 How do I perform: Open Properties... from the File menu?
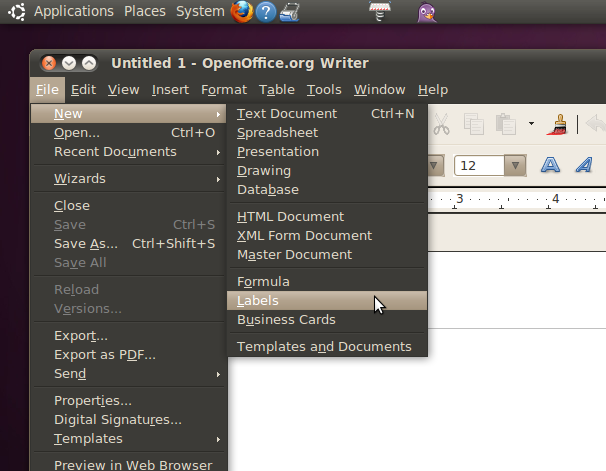coord(128,400)
